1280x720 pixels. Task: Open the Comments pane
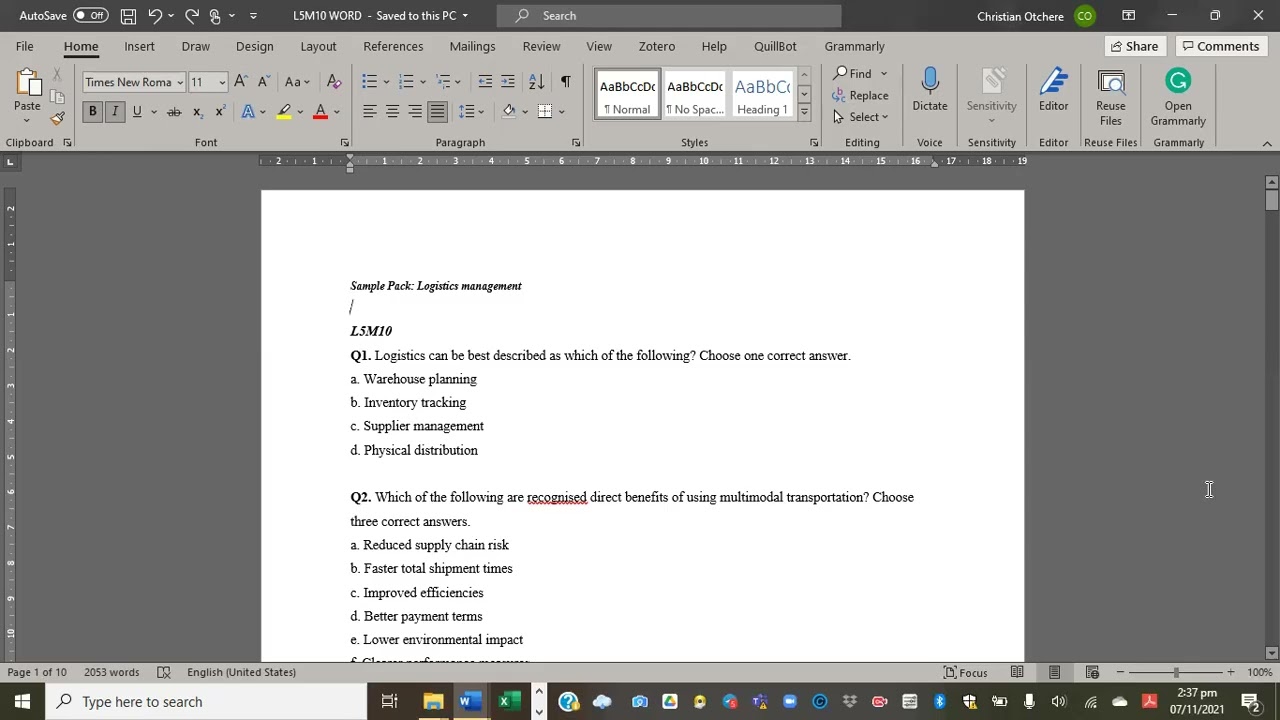click(1219, 46)
